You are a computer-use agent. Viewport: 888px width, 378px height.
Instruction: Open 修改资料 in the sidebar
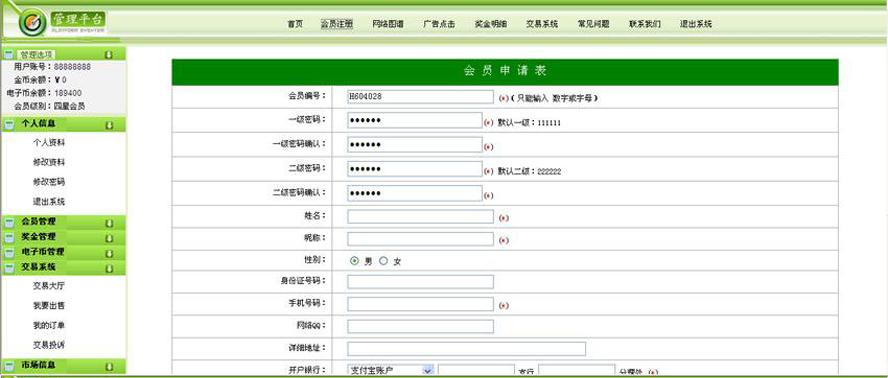coord(49,163)
